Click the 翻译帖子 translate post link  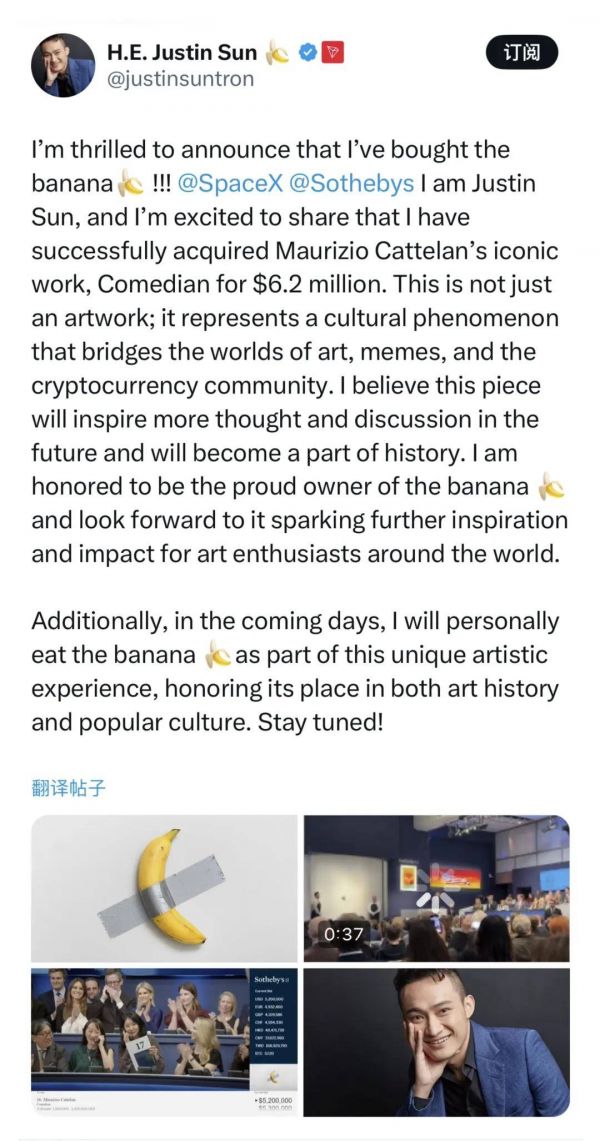pyautogui.click(x=69, y=787)
